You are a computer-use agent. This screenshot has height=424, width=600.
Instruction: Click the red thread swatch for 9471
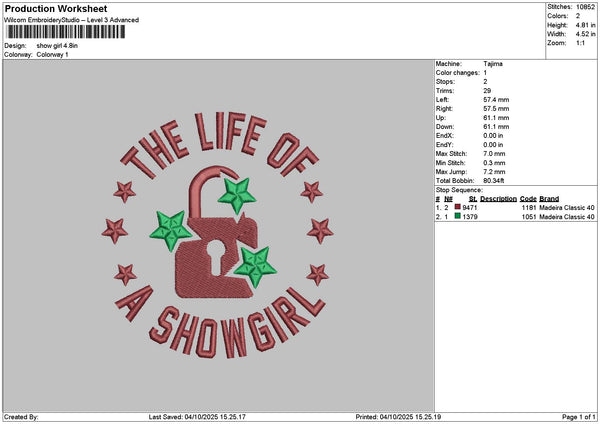(x=457, y=207)
